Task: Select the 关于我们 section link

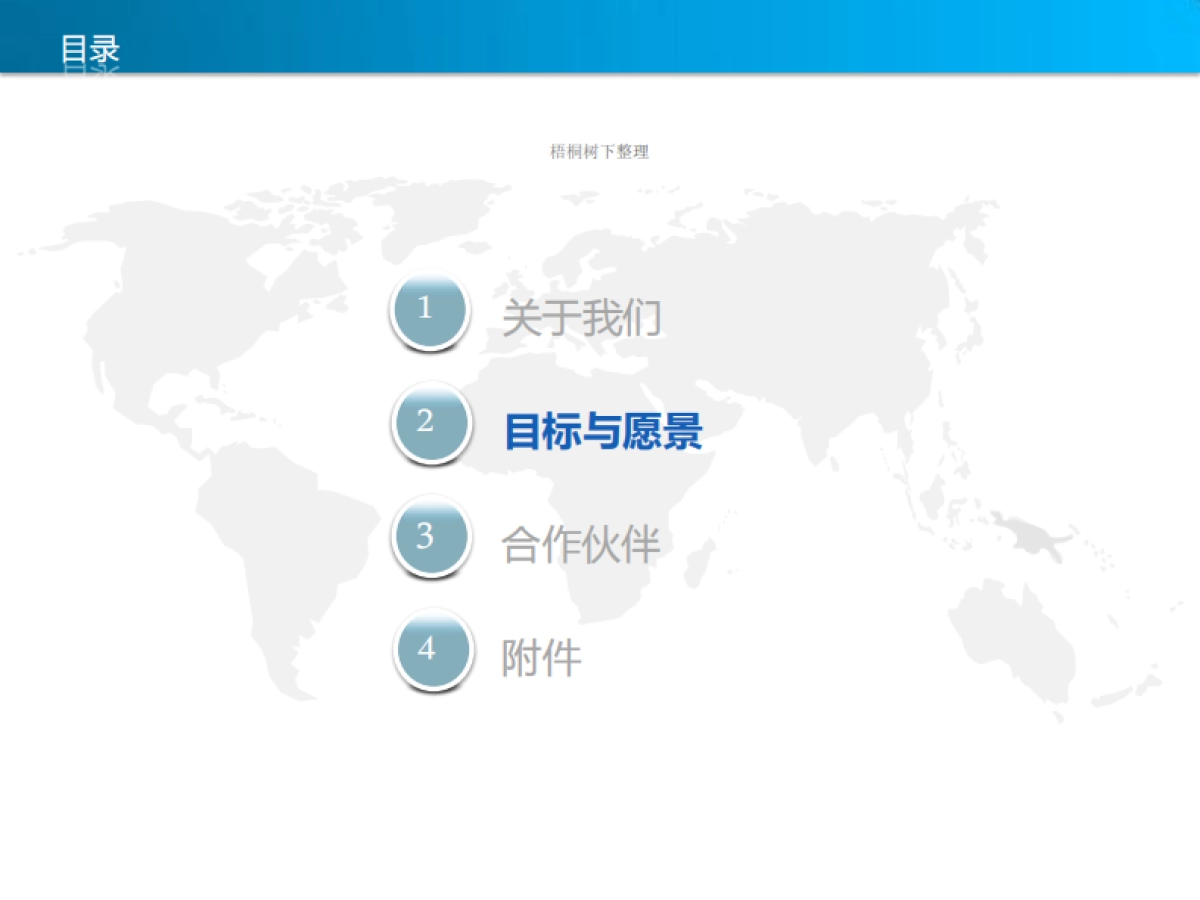Action: click(583, 318)
